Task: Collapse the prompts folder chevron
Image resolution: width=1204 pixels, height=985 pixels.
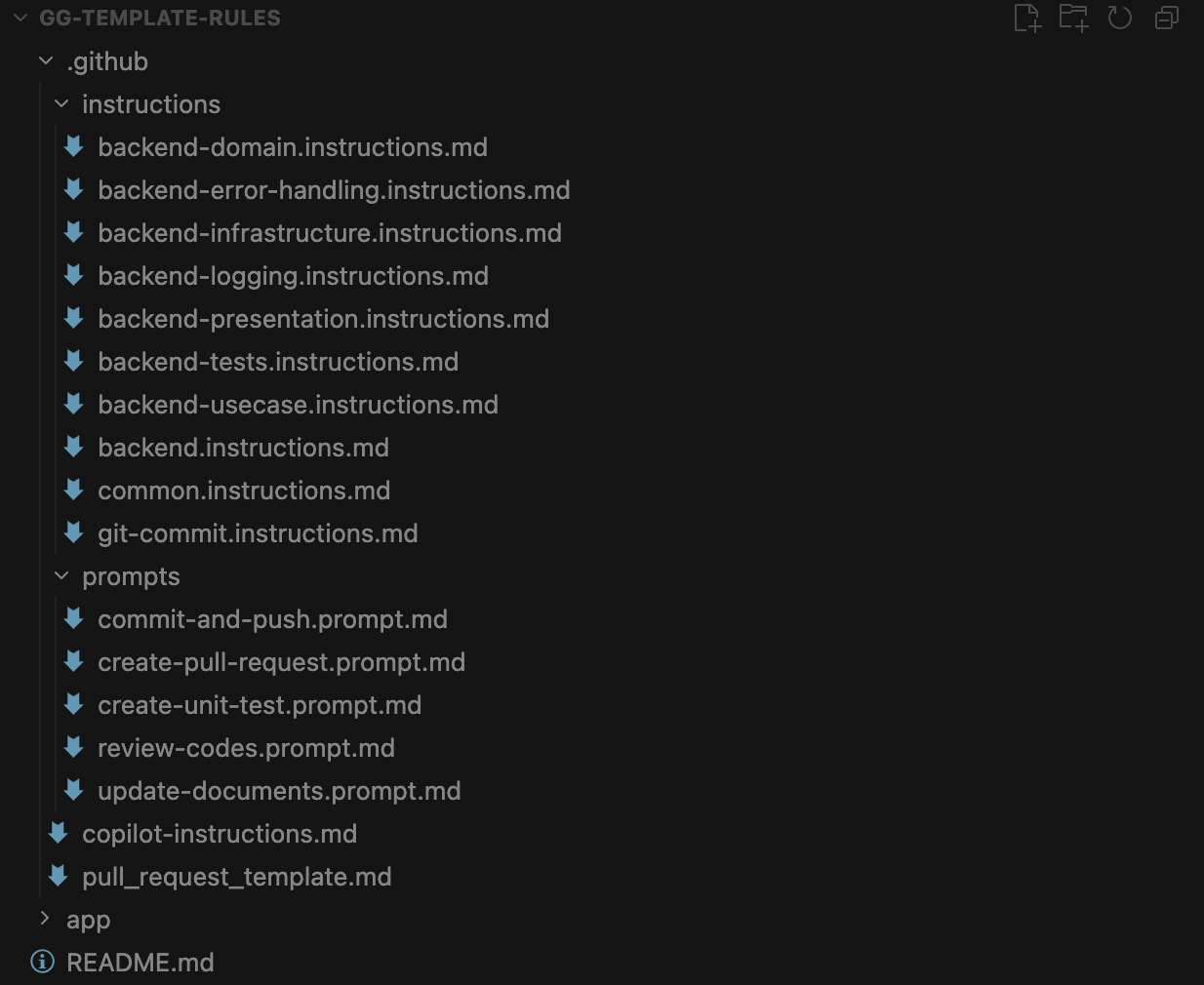Action: (x=61, y=576)
